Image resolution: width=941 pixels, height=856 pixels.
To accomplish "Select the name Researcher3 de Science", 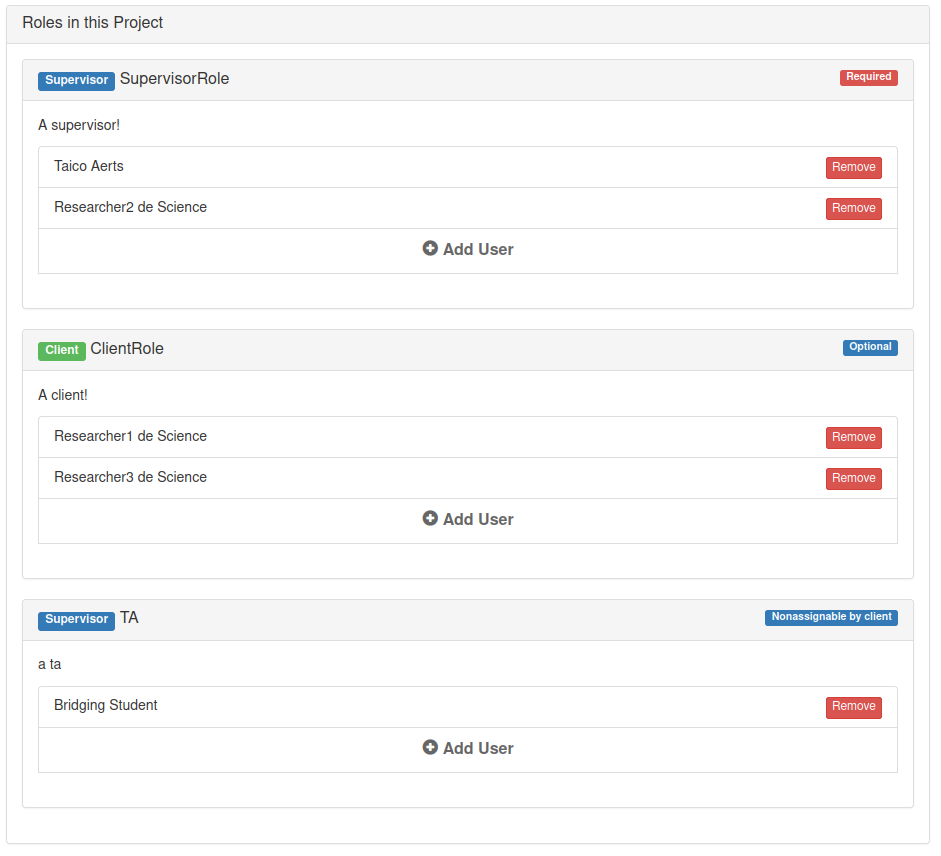I will (130, 477).
